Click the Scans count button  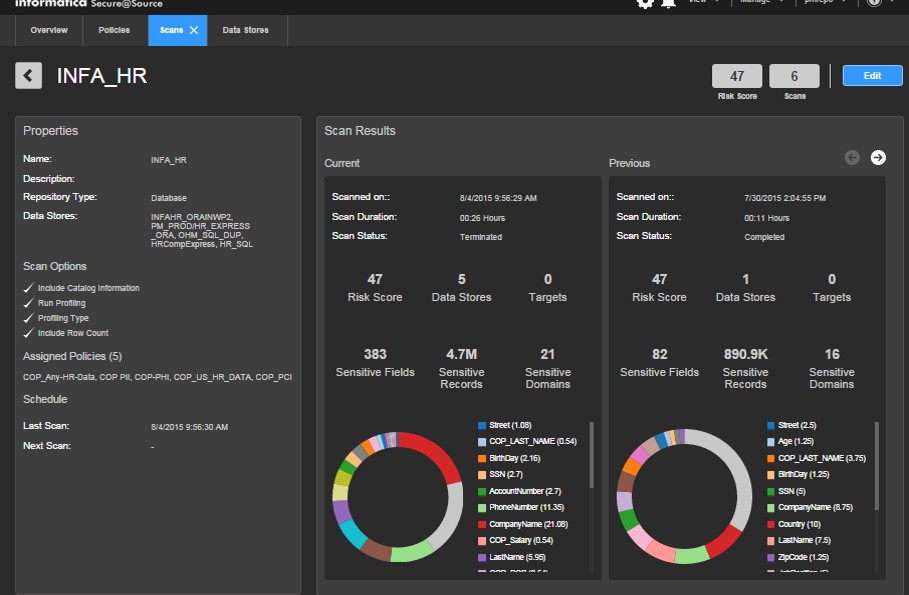[795, 76]
